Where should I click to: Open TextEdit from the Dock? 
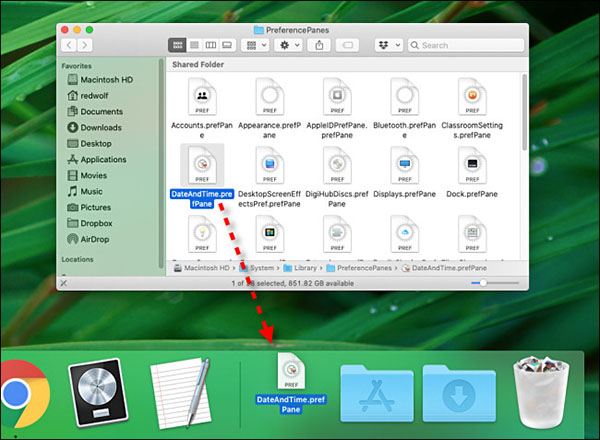[x=181, y=393]
